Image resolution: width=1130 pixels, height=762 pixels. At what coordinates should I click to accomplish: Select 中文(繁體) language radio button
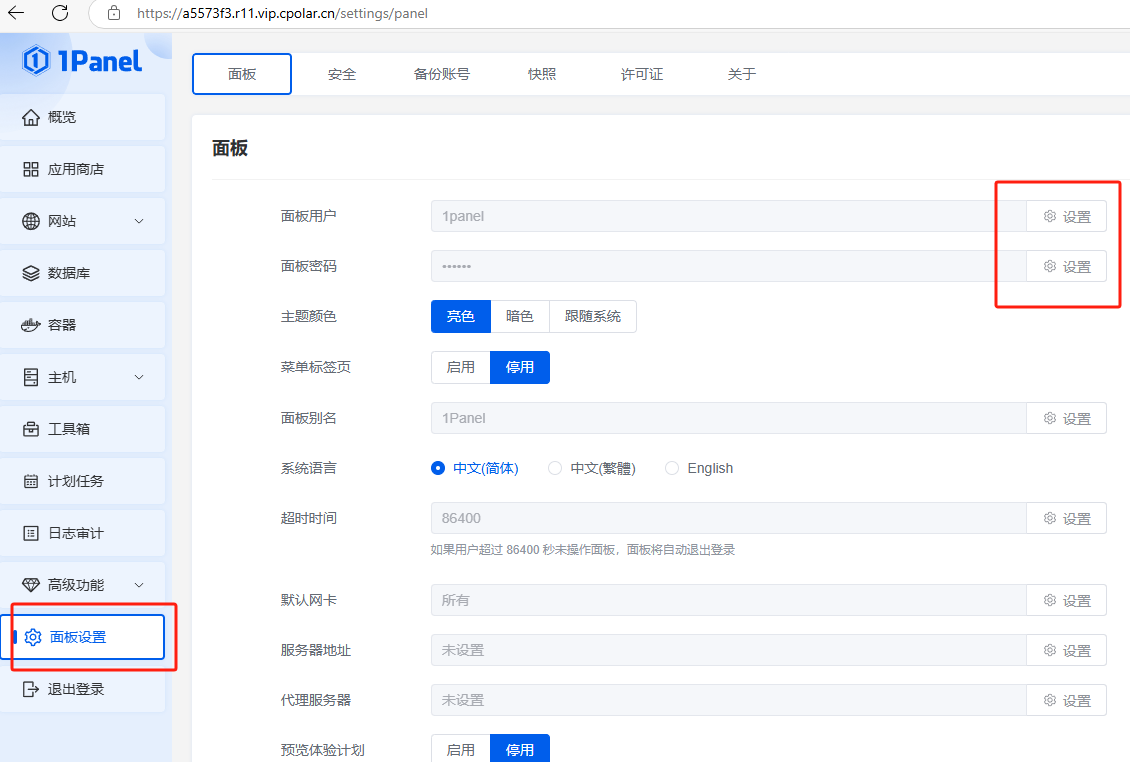(555, 468)
